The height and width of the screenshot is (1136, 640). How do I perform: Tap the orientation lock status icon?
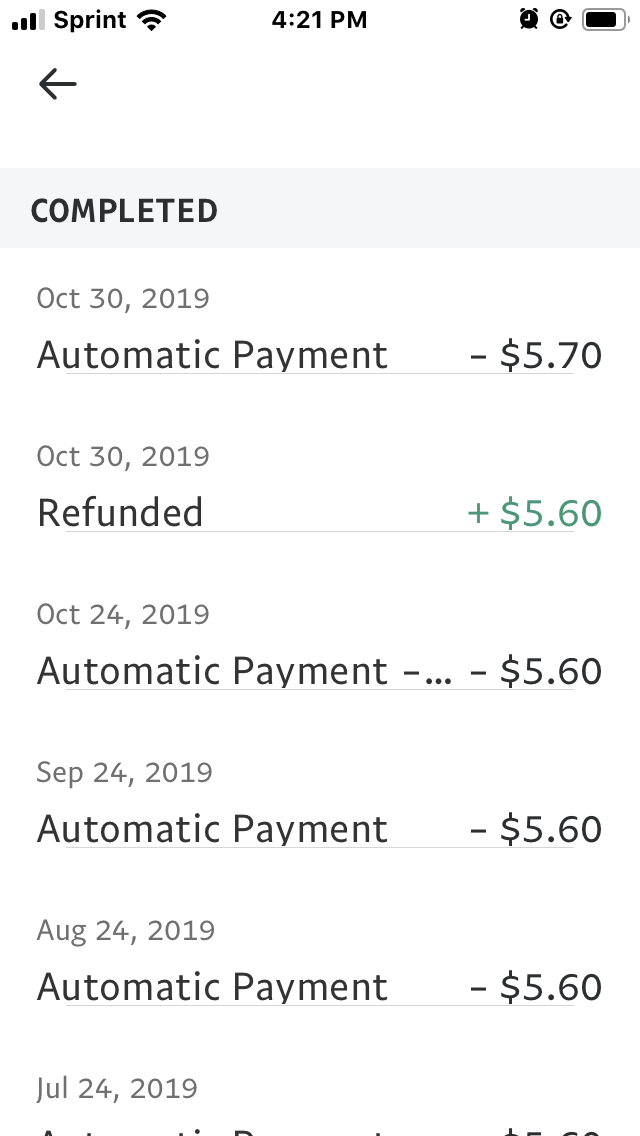point(560,20)
